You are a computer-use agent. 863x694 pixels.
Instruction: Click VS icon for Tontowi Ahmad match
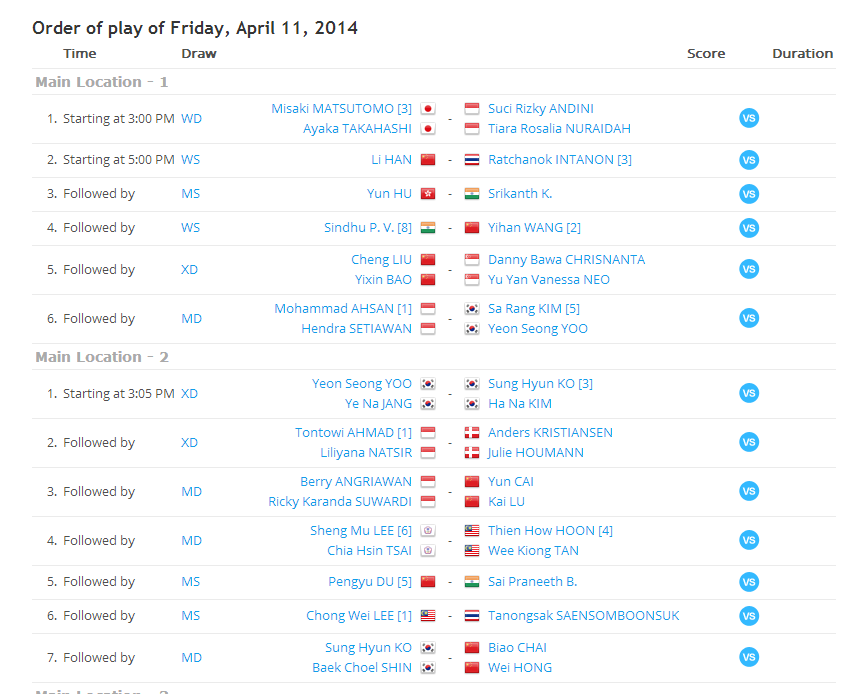749,442
